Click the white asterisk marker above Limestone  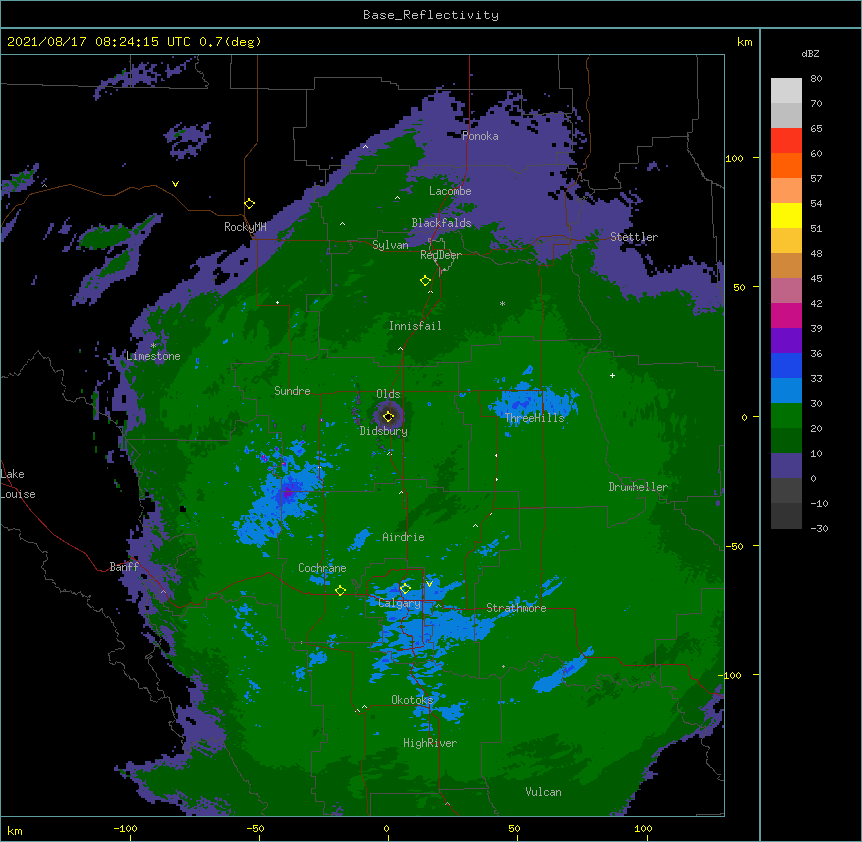click(x=153, y=346)
